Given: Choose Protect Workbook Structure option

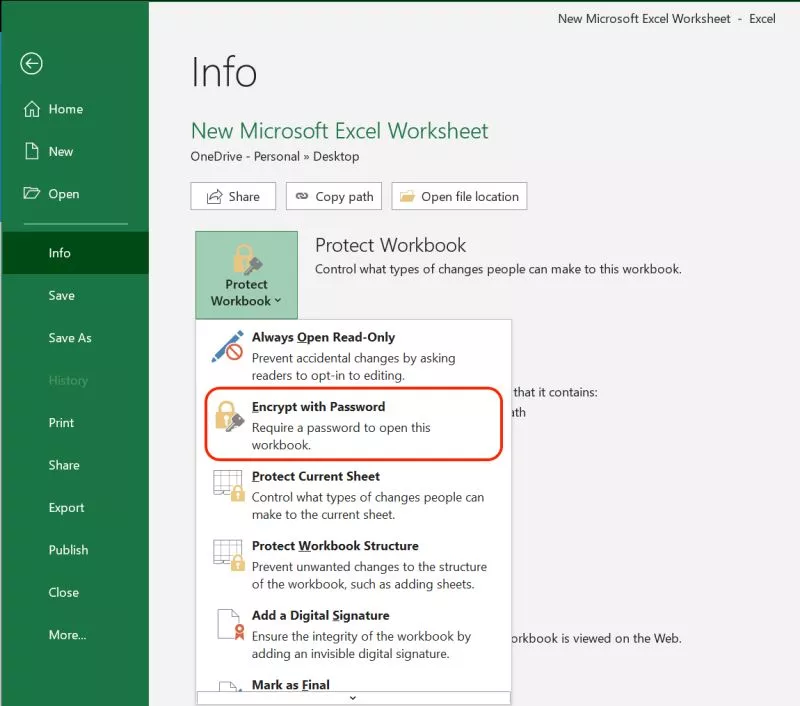Looking at the screenshot, I should (x=353, y=564).
